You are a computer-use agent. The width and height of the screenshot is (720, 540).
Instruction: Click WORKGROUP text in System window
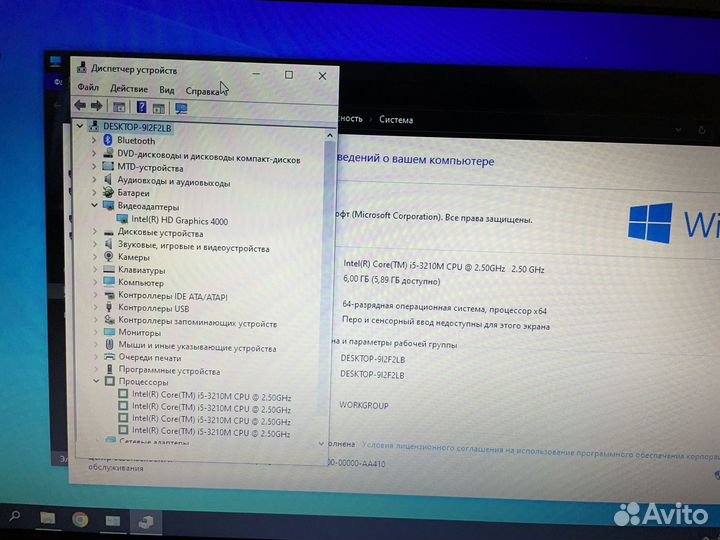click(x=364, y=405)
